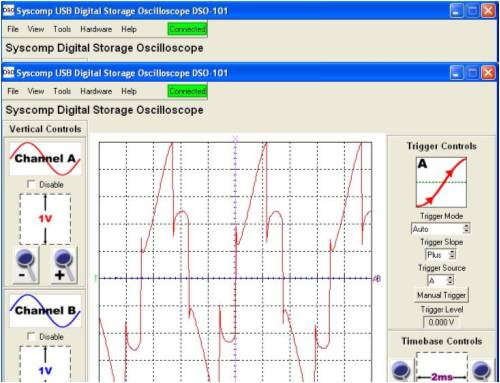This screenshot has width=500, height=383.
Task: Click the Channel A waveform icon
Action: pos(45,159)
